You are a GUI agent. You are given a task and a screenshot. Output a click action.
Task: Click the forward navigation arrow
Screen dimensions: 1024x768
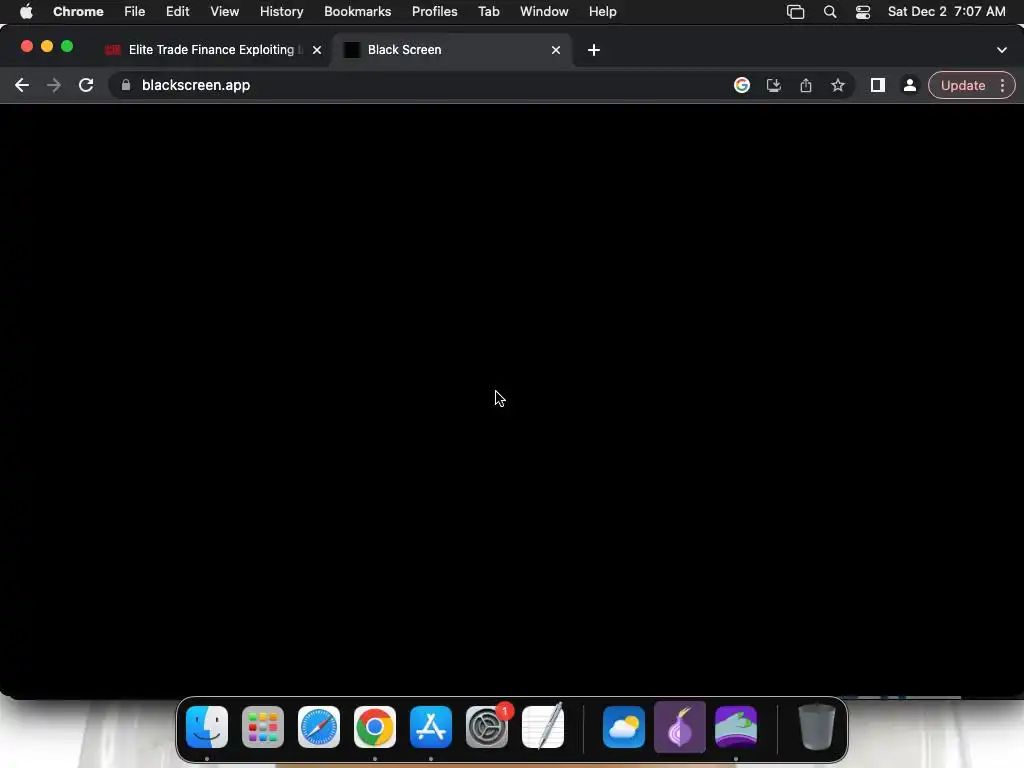[x=54, y=86]
